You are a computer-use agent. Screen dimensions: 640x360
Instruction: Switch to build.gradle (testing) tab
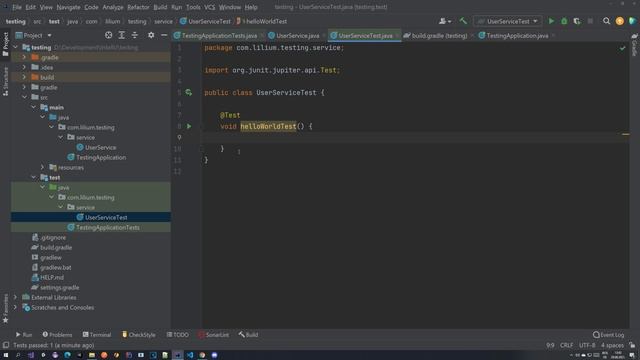[438, 36]
